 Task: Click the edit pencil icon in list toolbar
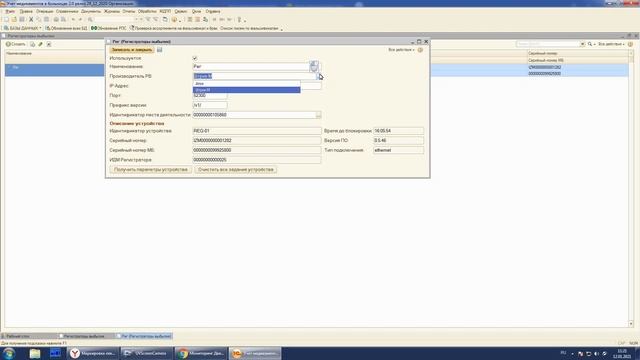point(40,44)
